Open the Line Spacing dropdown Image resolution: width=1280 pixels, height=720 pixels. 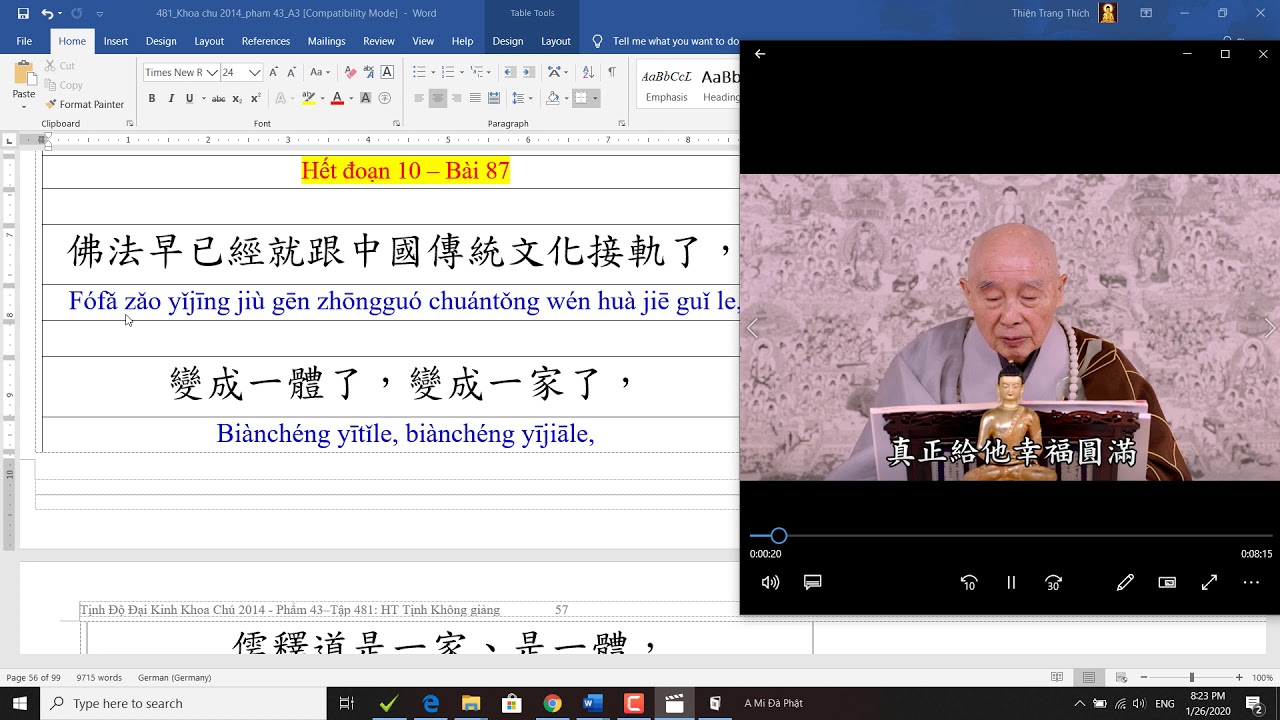point(522,98)
